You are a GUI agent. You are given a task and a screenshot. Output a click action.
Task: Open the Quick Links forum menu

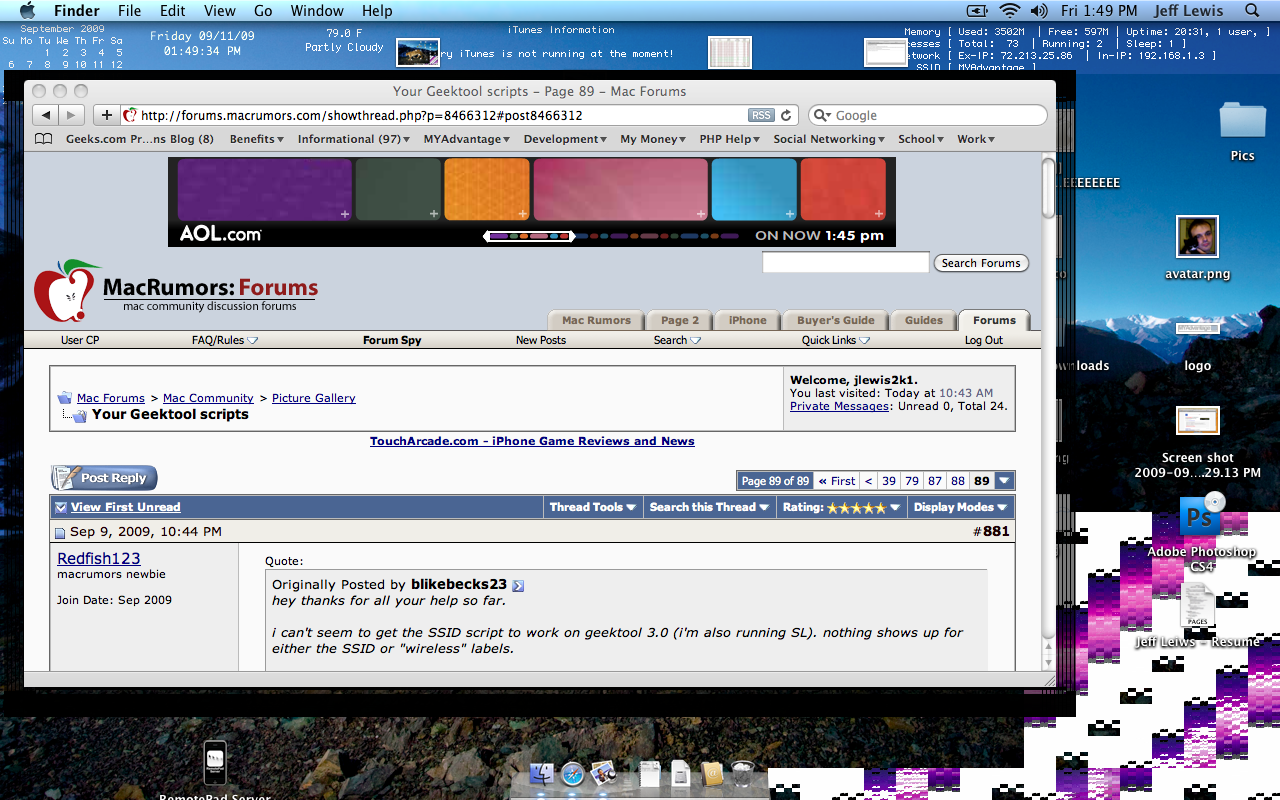pos(835,340)
